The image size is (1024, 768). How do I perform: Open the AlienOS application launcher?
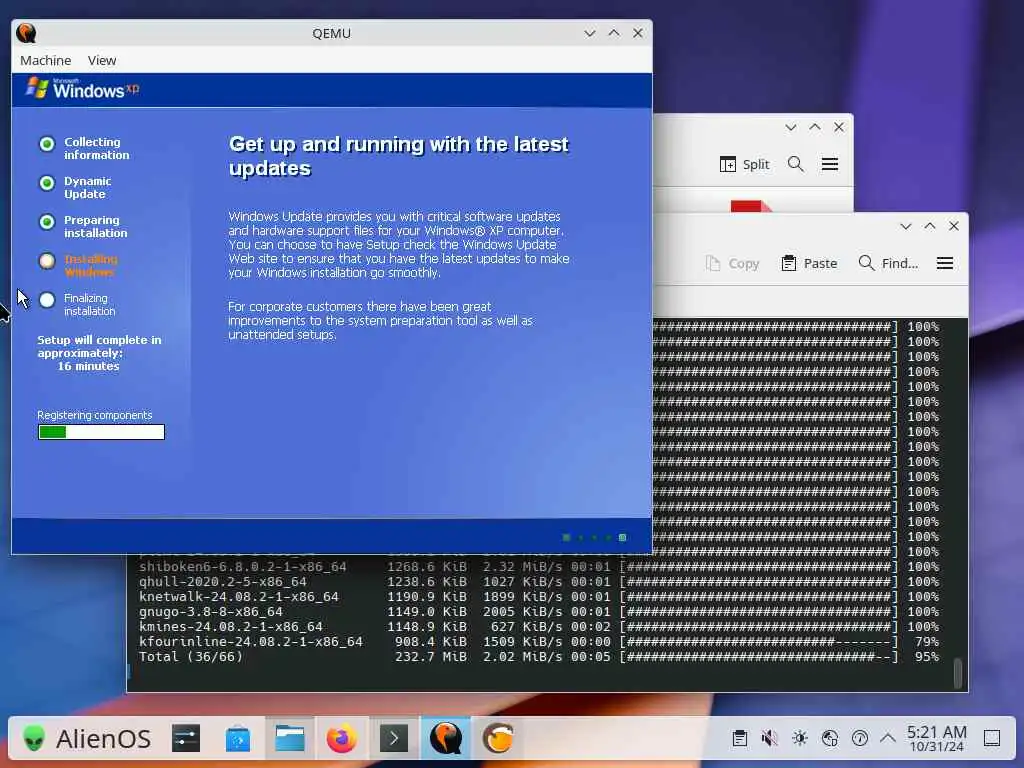point(87,739)
